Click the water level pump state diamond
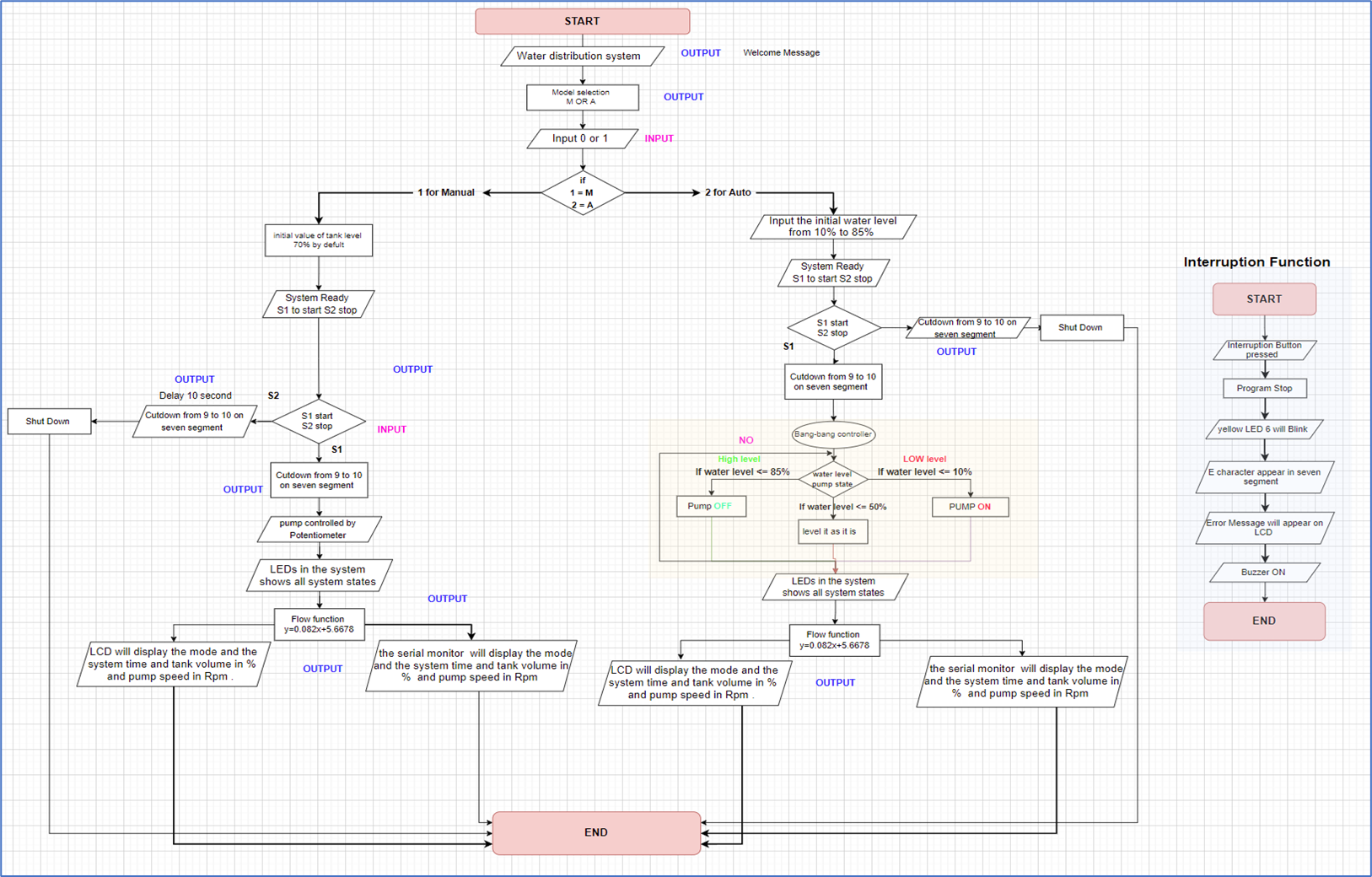 pyautogui.click(x=832, y=479)
